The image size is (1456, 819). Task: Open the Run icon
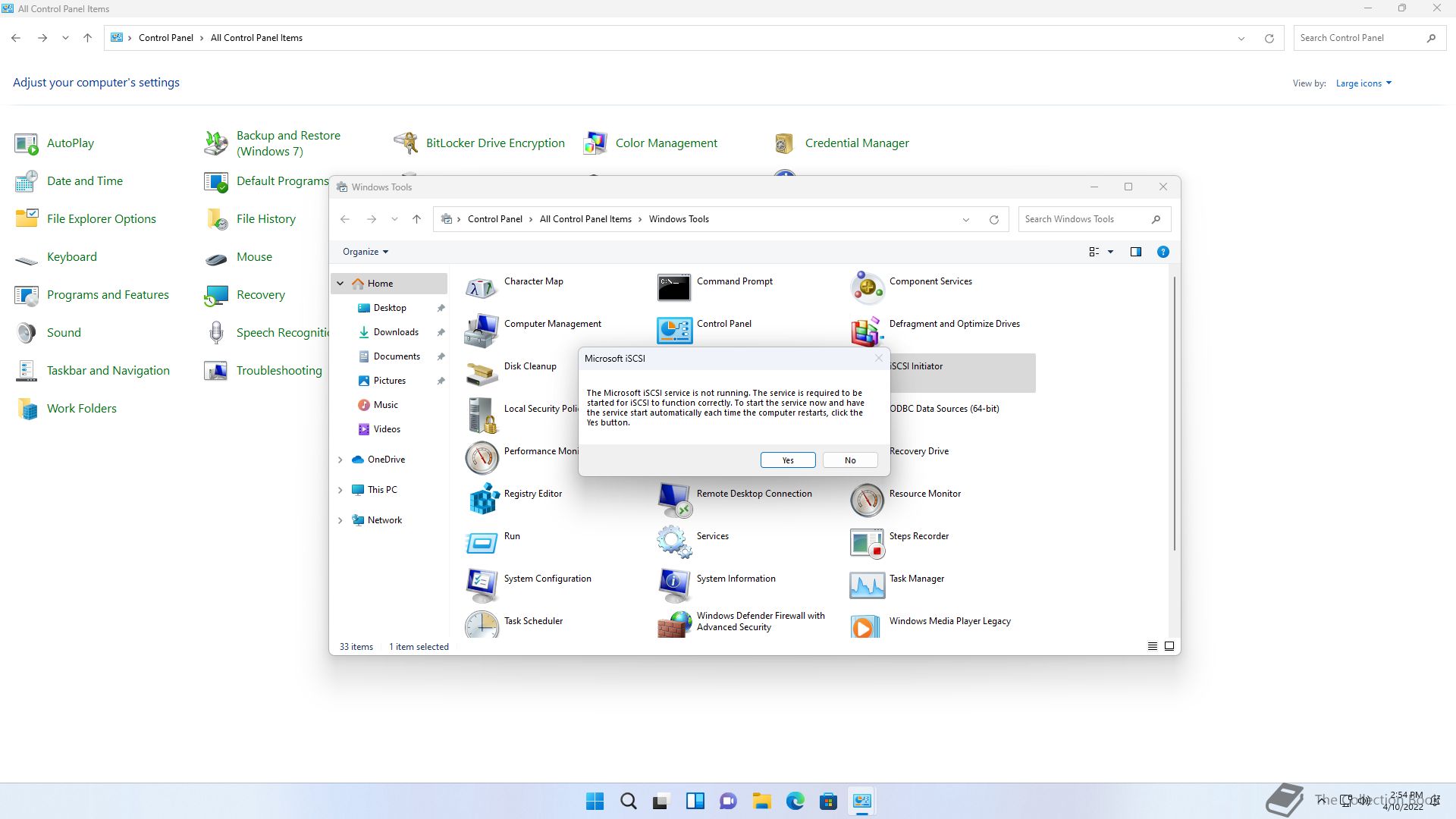coord(482,543)
